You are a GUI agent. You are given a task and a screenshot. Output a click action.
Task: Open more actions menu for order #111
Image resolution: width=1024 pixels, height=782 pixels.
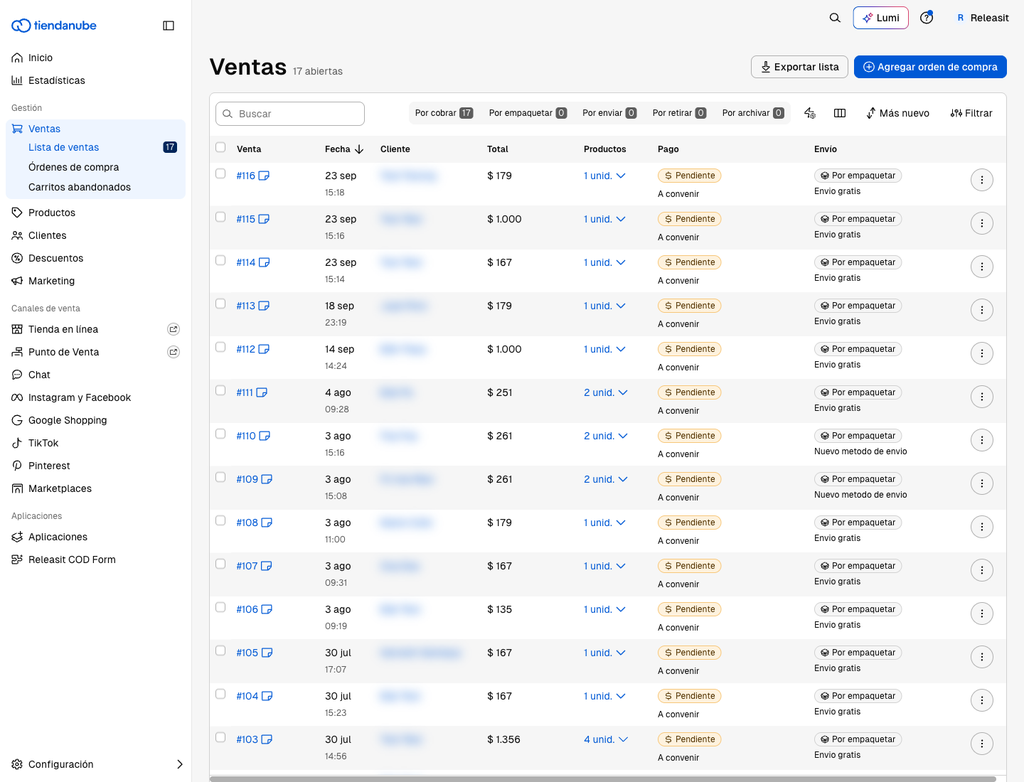(982, 397)
